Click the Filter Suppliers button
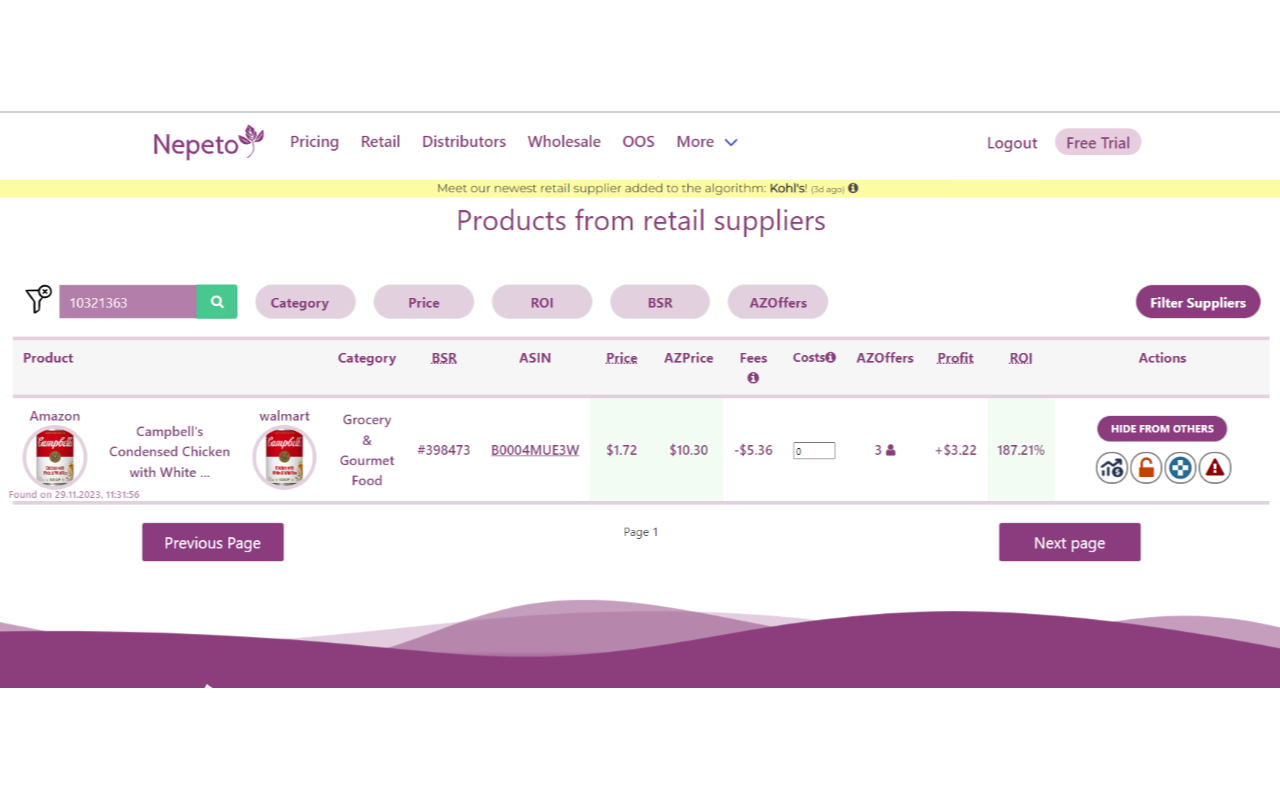Screen dimensions: 1280x800 1198,302
